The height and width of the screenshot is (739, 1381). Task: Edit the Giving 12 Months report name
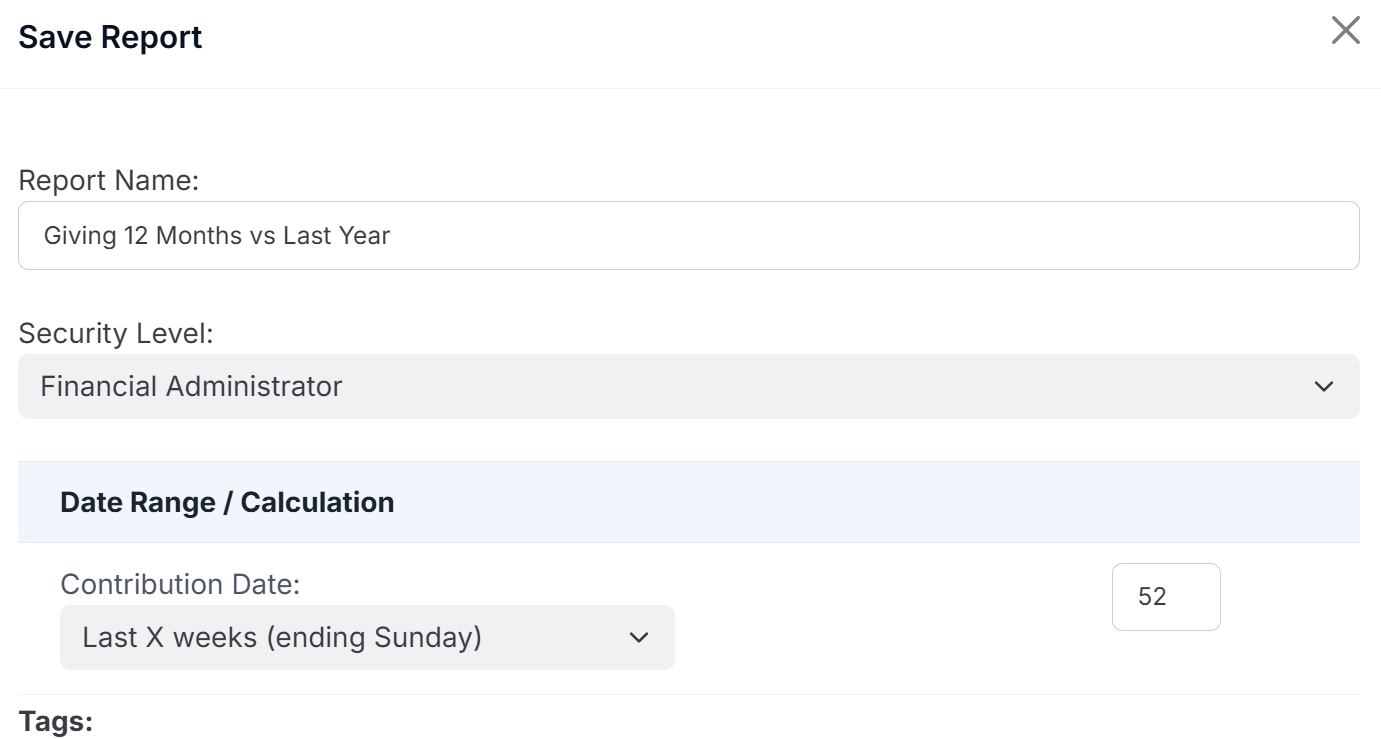[690, 235]
